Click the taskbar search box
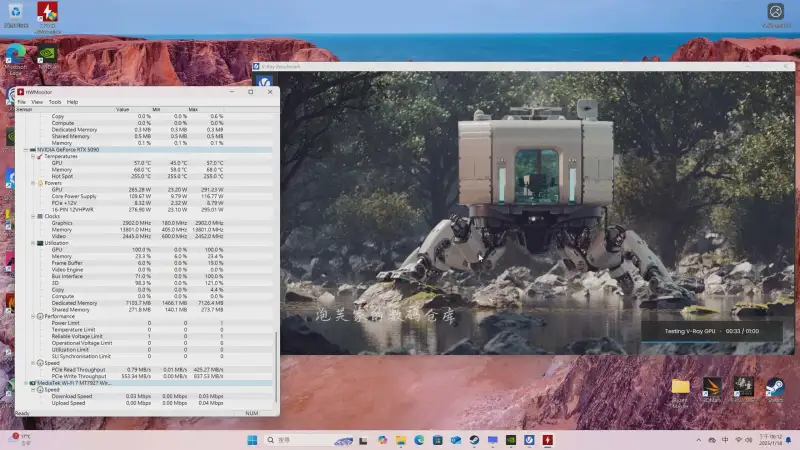800x450 pixels. [x=309, y=440]
